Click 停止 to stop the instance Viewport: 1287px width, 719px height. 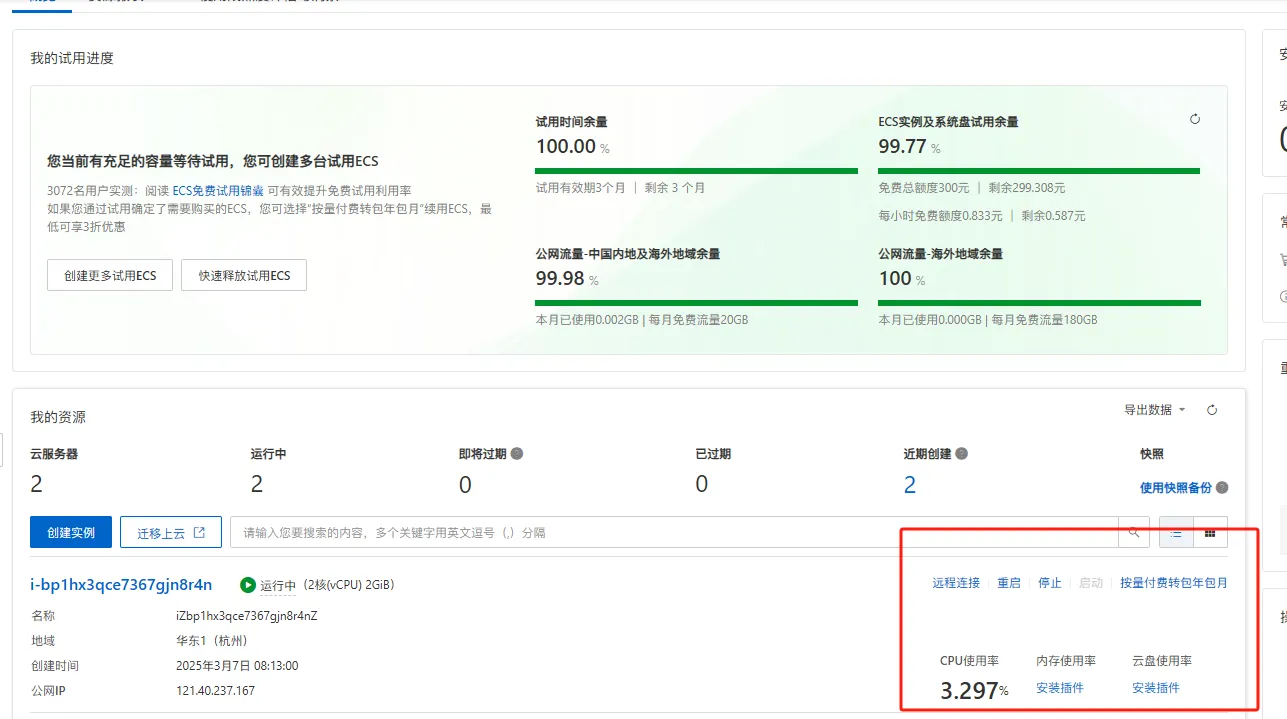pyautogui.click(x=1050, y=583)
